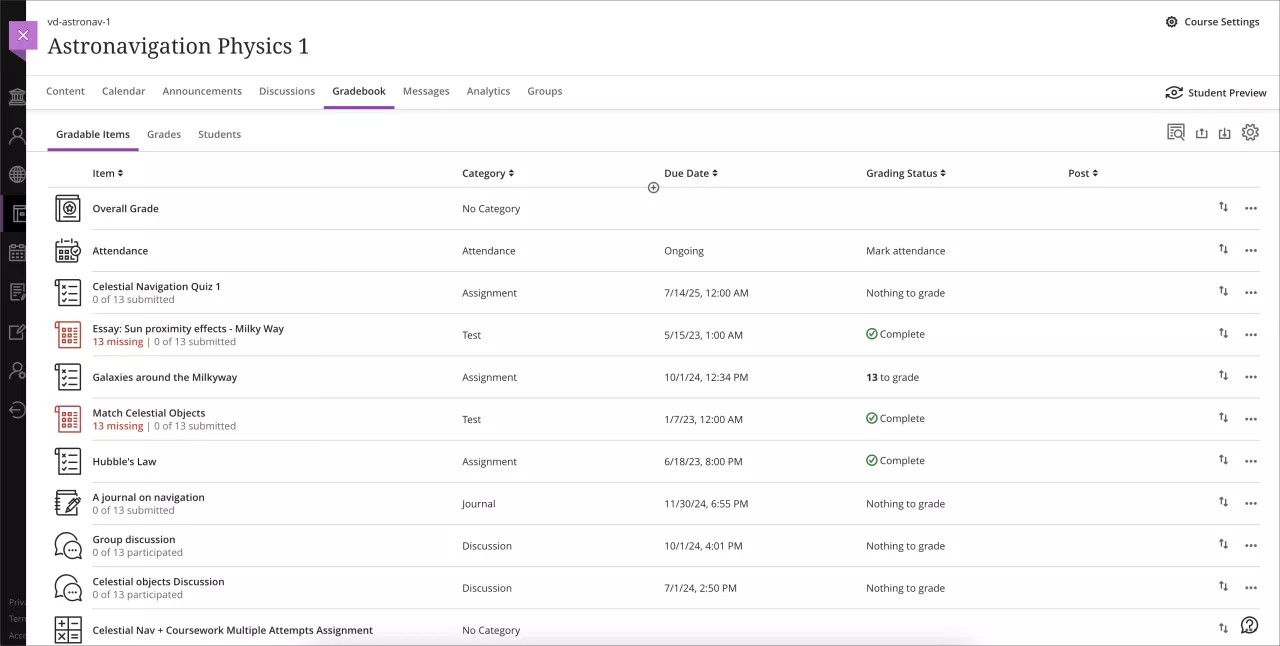Click the plus icon near Due Date header
The width and height of the screenshot is (1280, 646).
coord(653,187)
